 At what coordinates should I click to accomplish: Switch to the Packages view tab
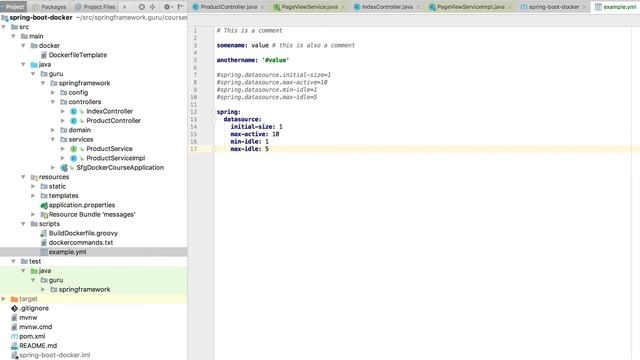49,7
